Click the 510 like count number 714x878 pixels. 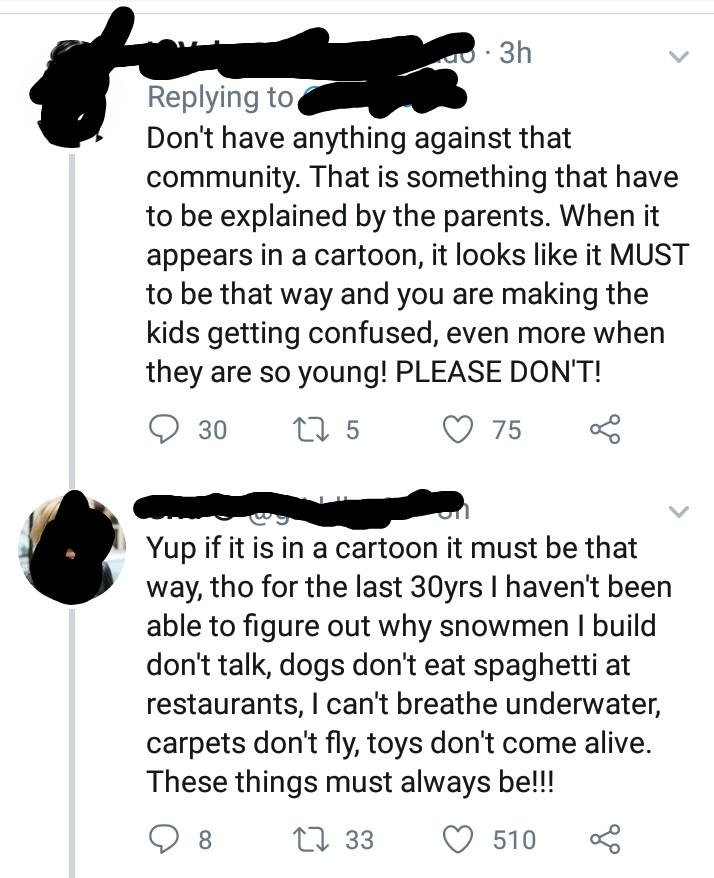(x=513, y=839)
